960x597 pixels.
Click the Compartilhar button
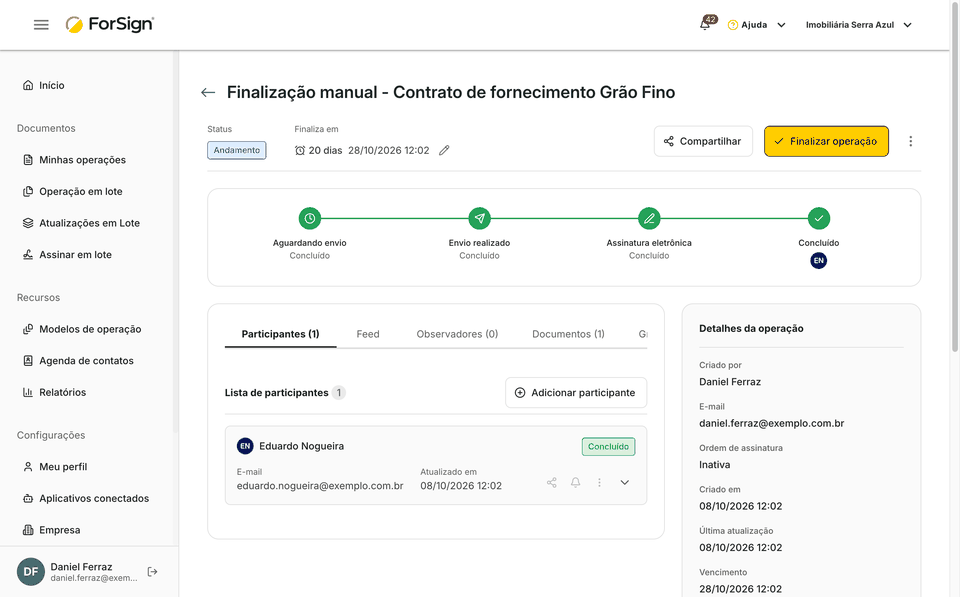(x=703, y=141)
